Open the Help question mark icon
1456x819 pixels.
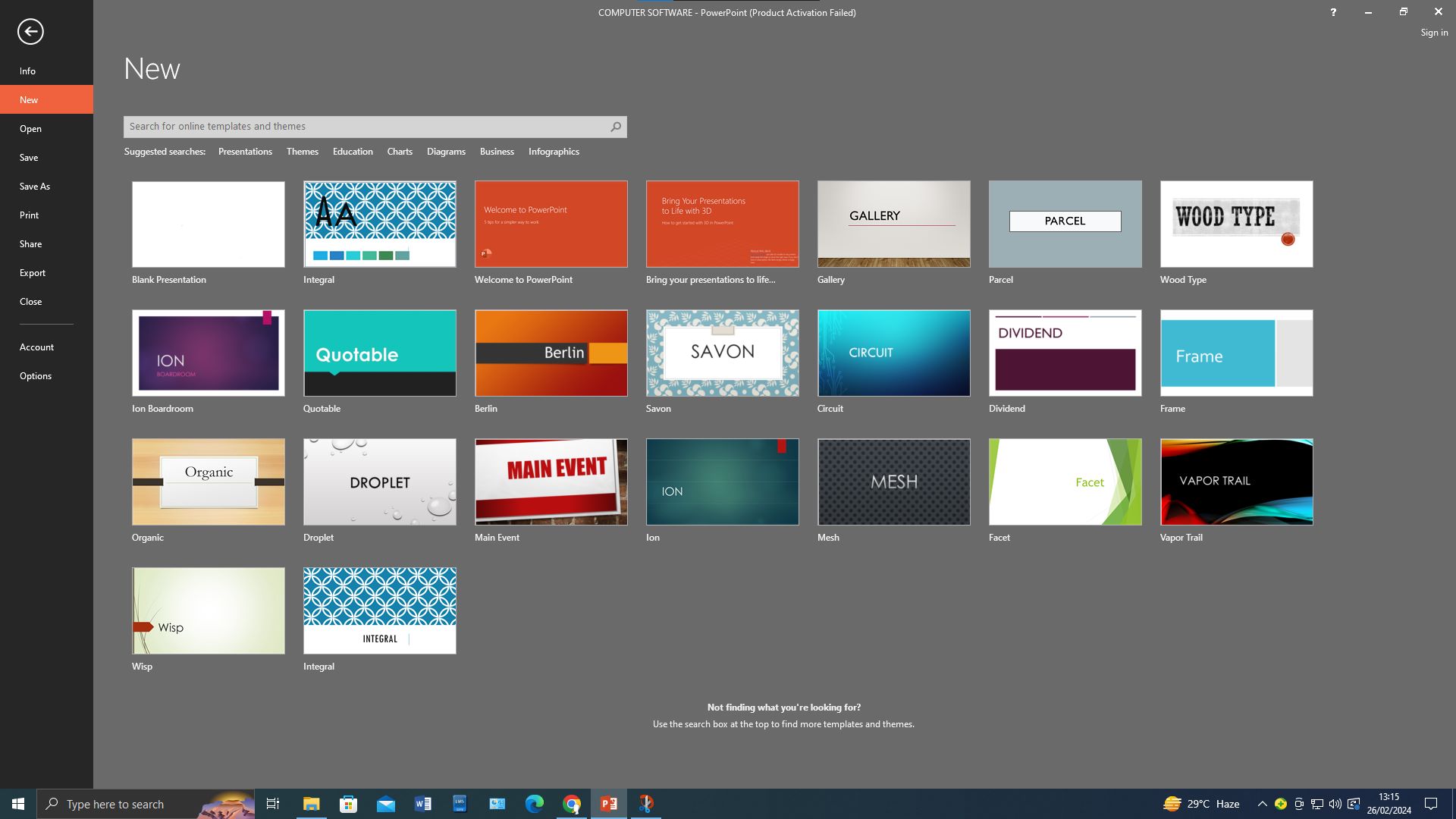[1332, 12]
